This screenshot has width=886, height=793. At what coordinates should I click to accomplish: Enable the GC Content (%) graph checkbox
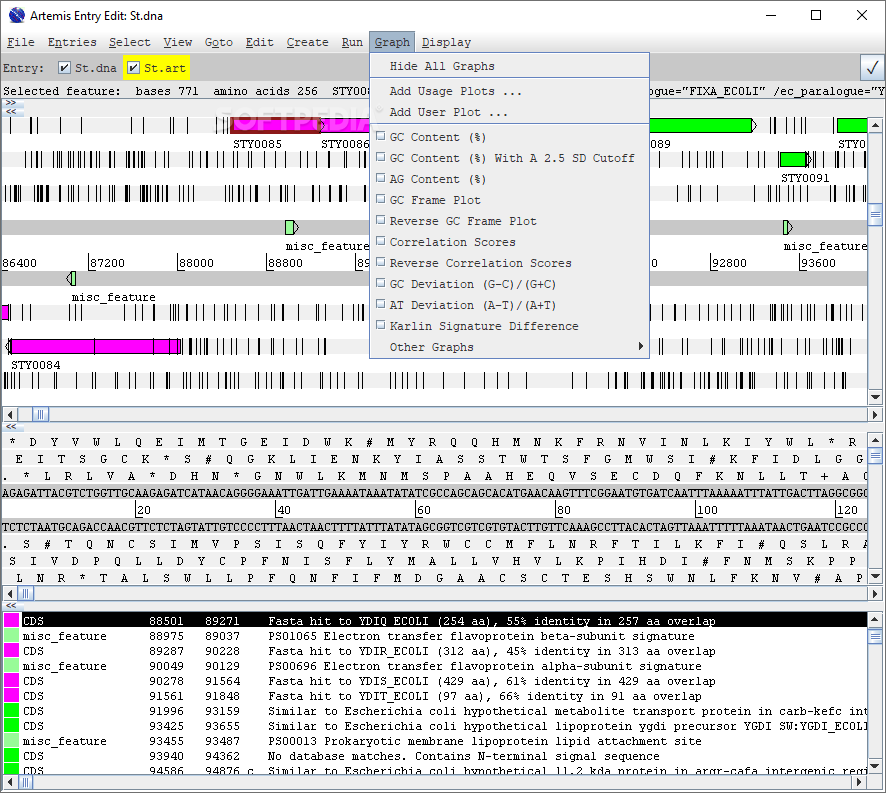381,136
